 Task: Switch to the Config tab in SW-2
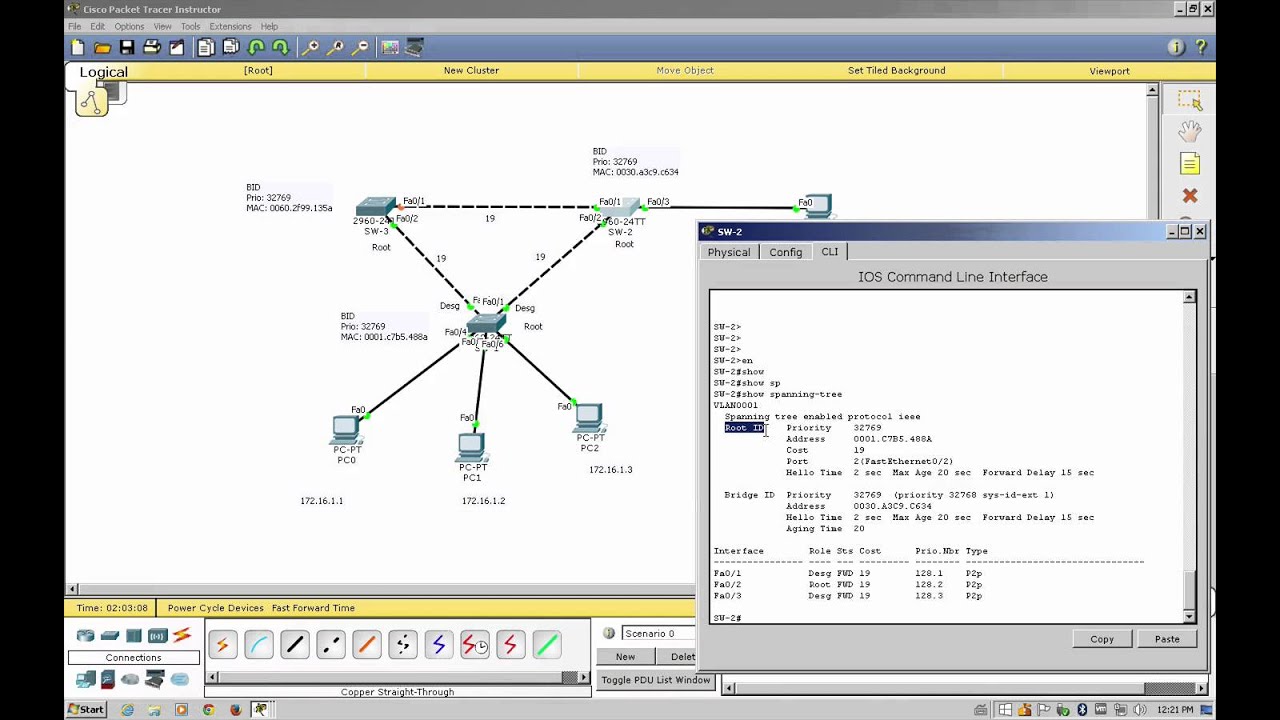tap(785, 252)
